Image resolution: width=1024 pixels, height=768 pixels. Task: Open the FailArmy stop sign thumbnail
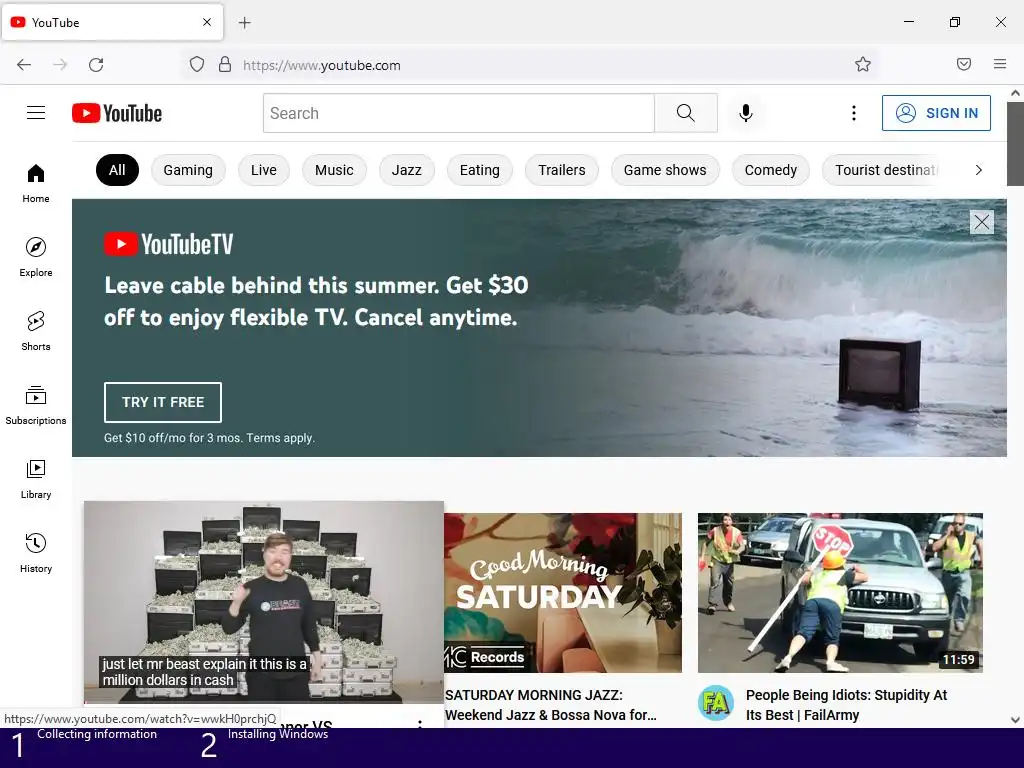point(840,592)
